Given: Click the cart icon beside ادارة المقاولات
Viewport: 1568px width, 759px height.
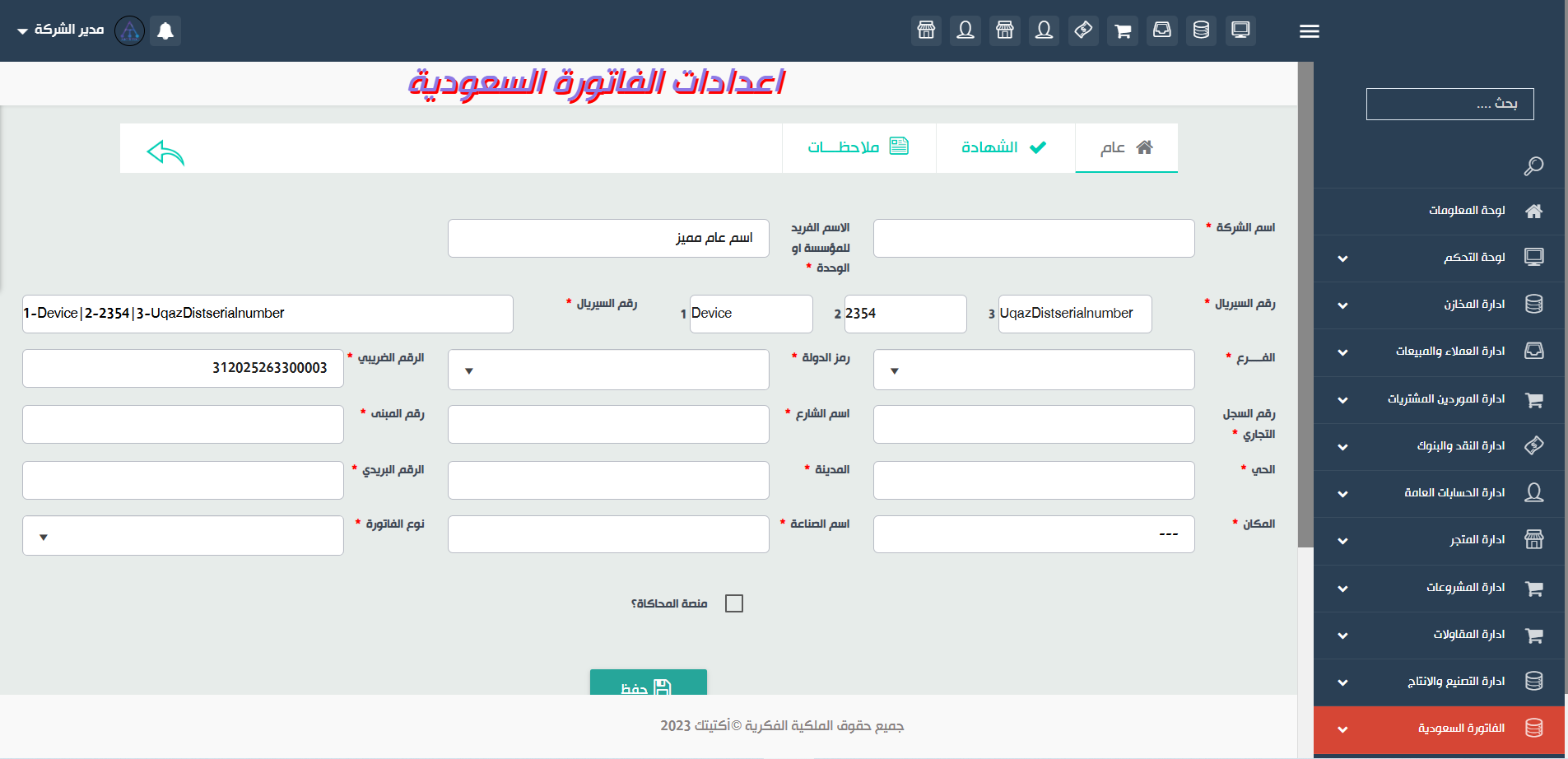Looking at the screenshot, I should (1533, 635).
